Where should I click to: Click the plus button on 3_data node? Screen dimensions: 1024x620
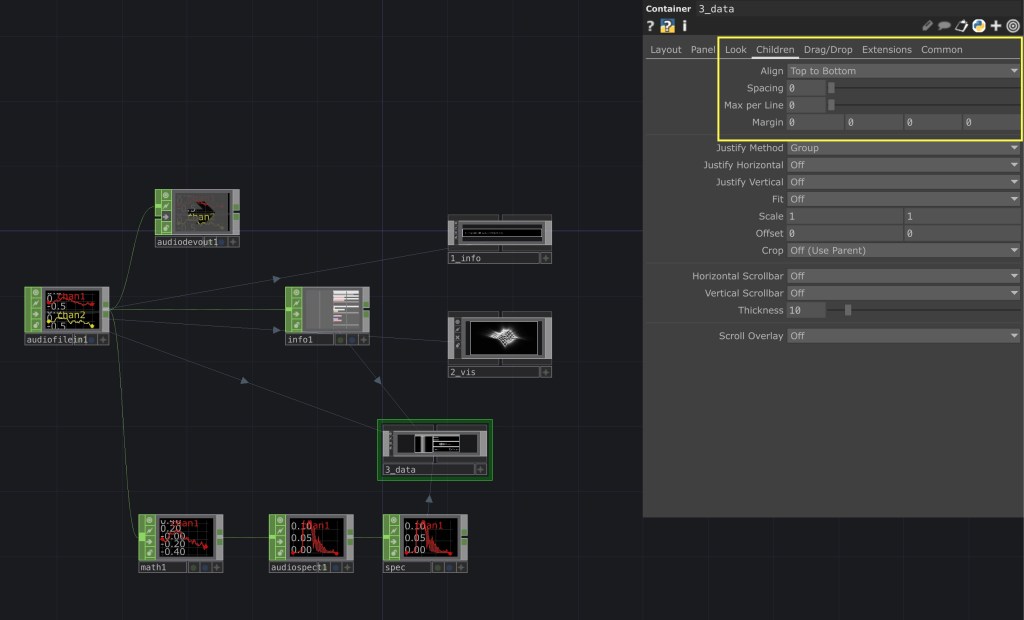point(481,469)
